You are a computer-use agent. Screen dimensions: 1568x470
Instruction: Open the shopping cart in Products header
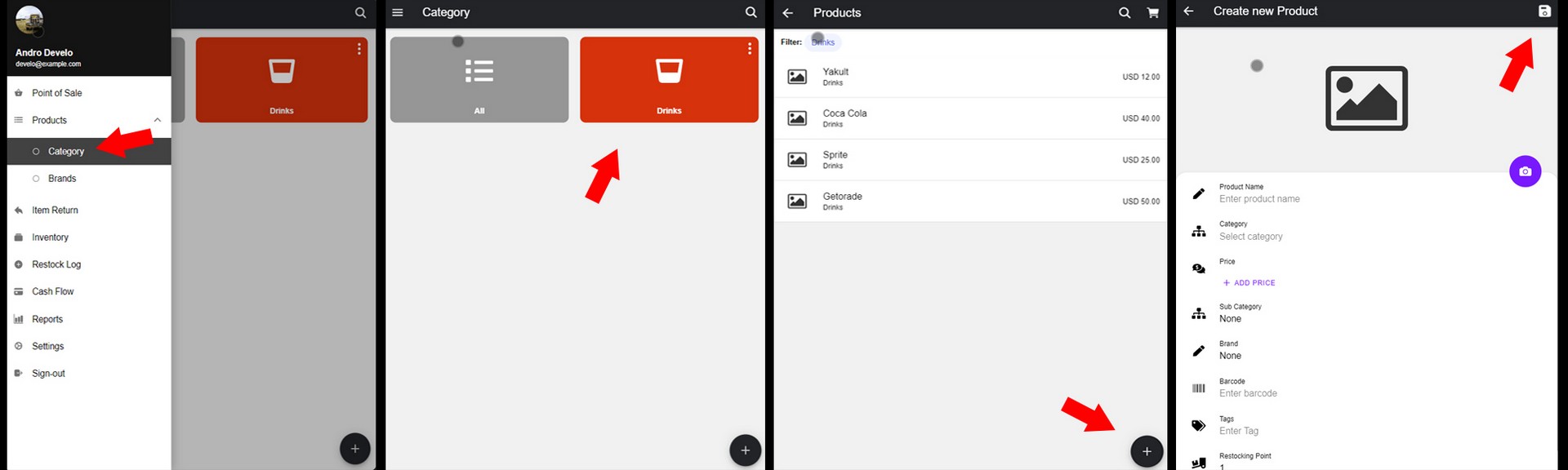[1152, 13]
